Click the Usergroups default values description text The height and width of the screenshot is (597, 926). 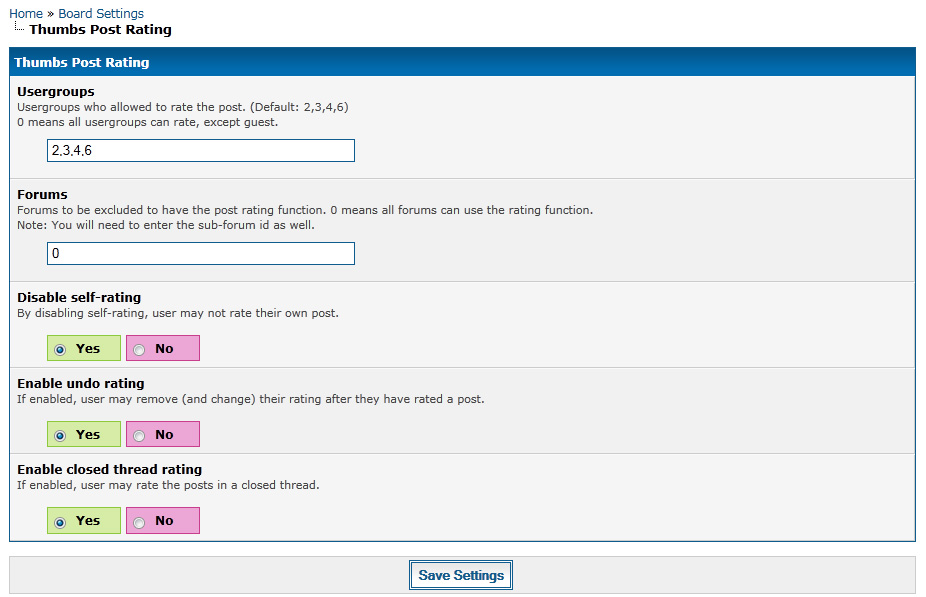[x=183, y=107]
